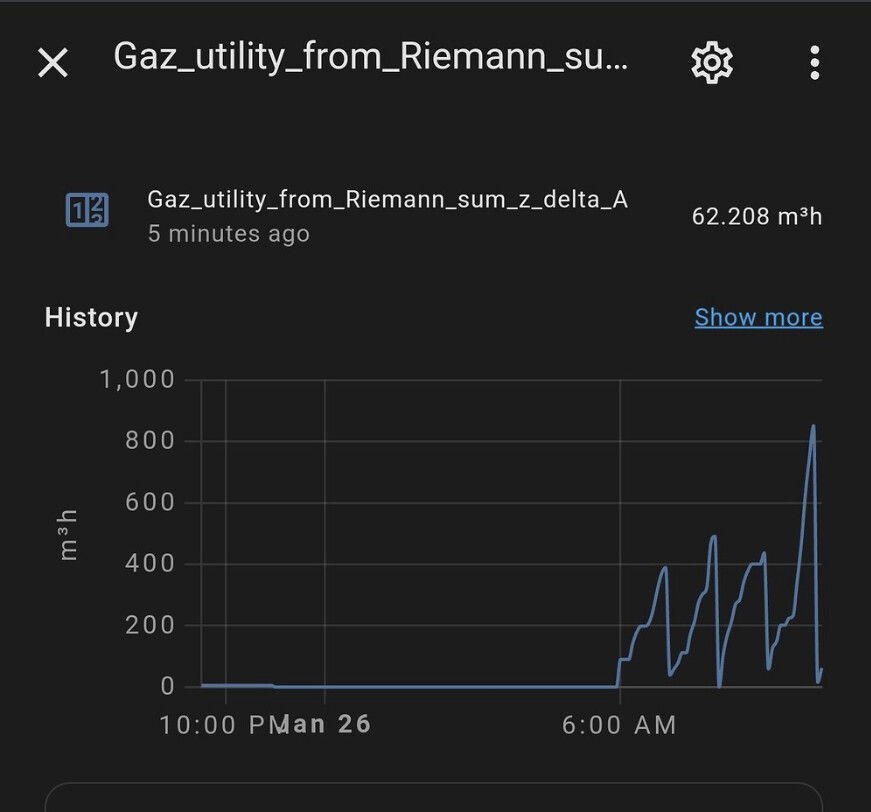The height and width of the screenshot is (812, 871).
Task: Open the three-dot overflow menu
Action: pos(814,62)
